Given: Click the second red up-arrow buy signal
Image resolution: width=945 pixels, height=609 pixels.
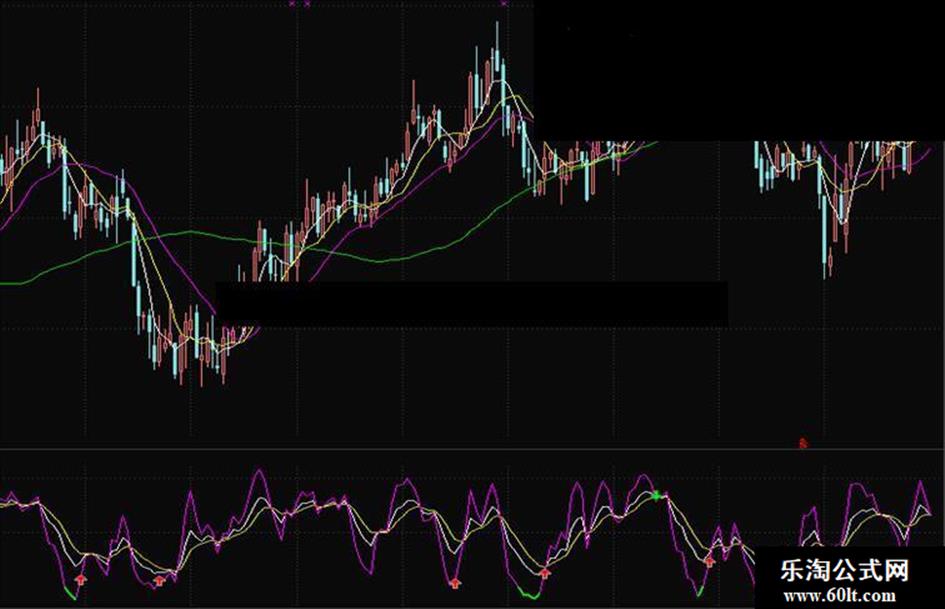Looking at the screenshot, I should click(159, 581).
